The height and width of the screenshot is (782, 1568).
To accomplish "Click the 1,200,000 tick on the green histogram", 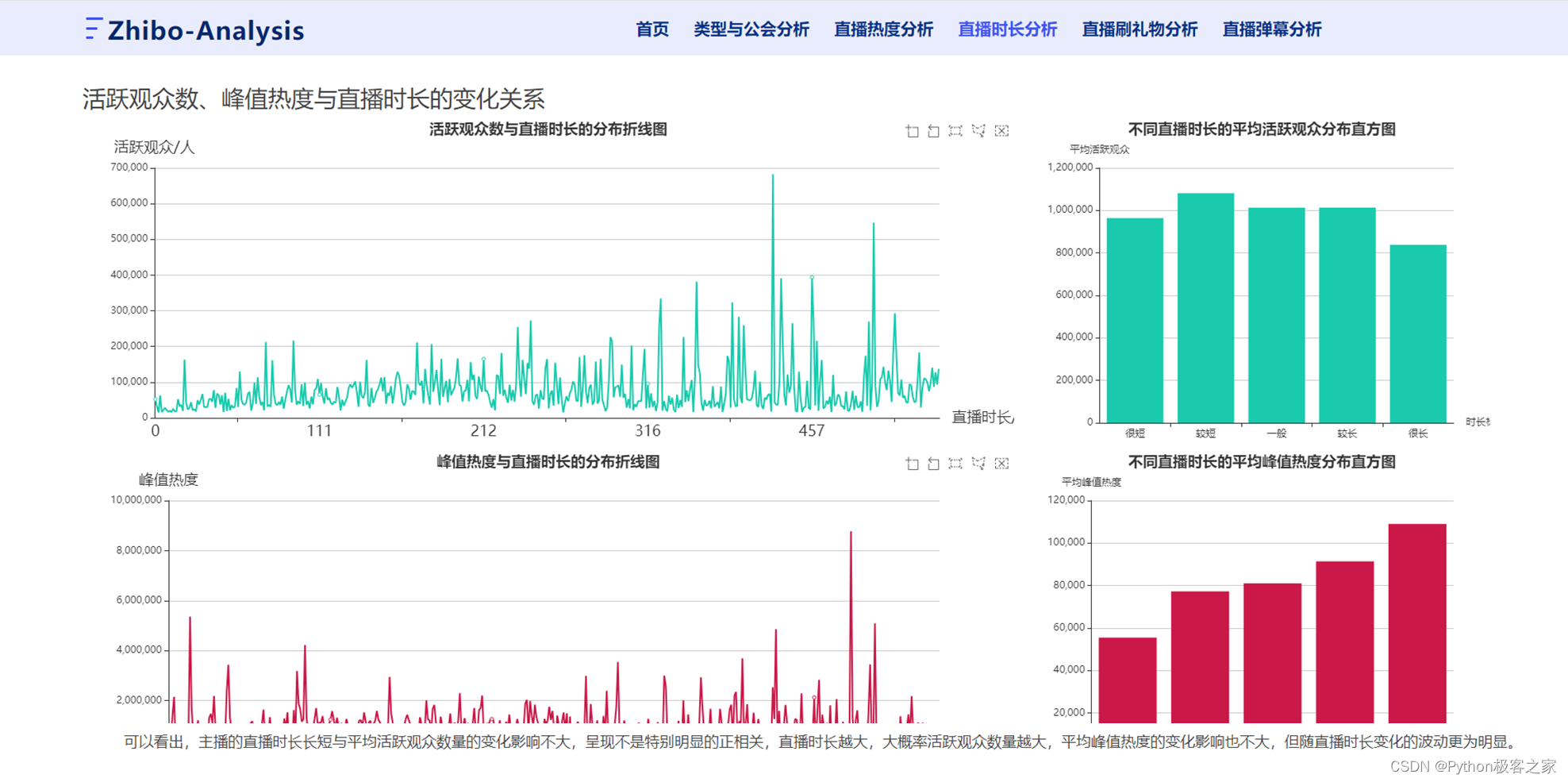I will [1070, 168].
